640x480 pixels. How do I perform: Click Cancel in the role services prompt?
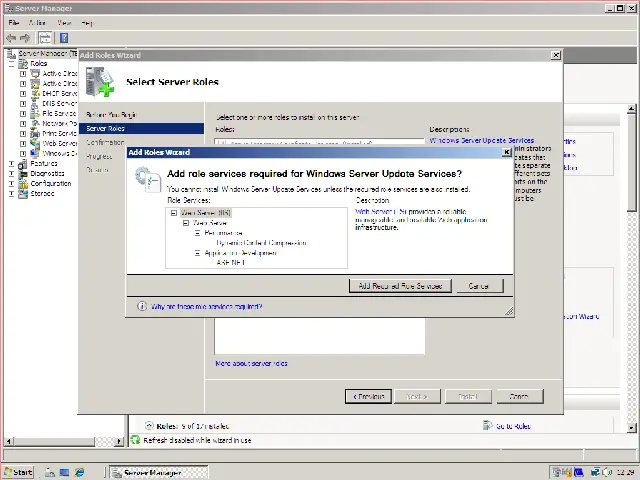point(479,286)
